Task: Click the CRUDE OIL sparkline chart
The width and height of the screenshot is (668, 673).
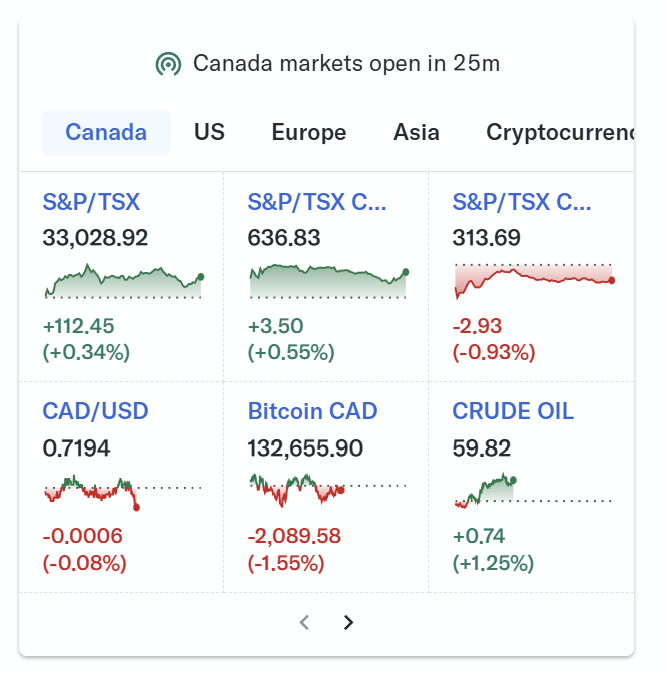Action: tap(533, 491)
